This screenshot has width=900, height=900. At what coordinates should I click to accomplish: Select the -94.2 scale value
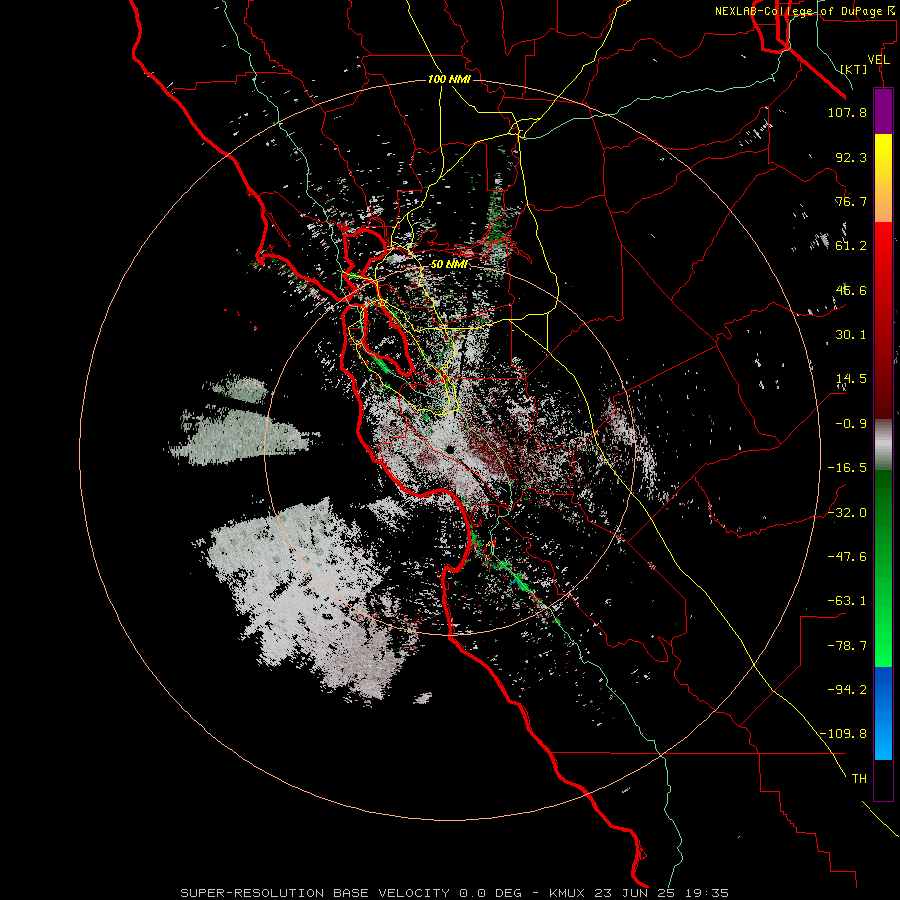847,690
